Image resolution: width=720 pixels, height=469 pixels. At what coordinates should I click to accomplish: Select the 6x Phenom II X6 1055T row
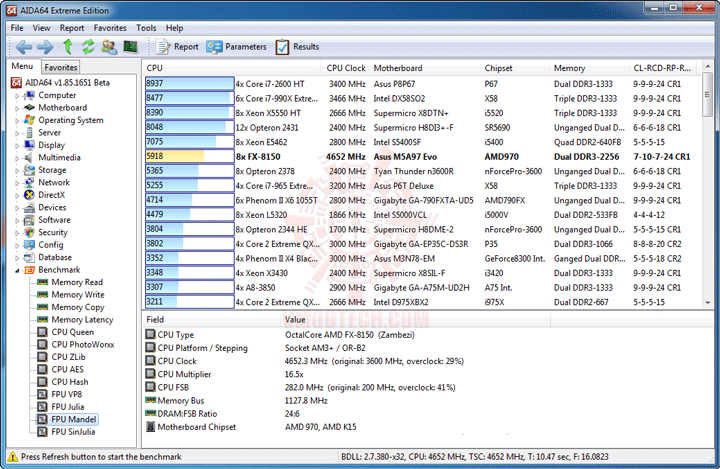pos(423,200)
